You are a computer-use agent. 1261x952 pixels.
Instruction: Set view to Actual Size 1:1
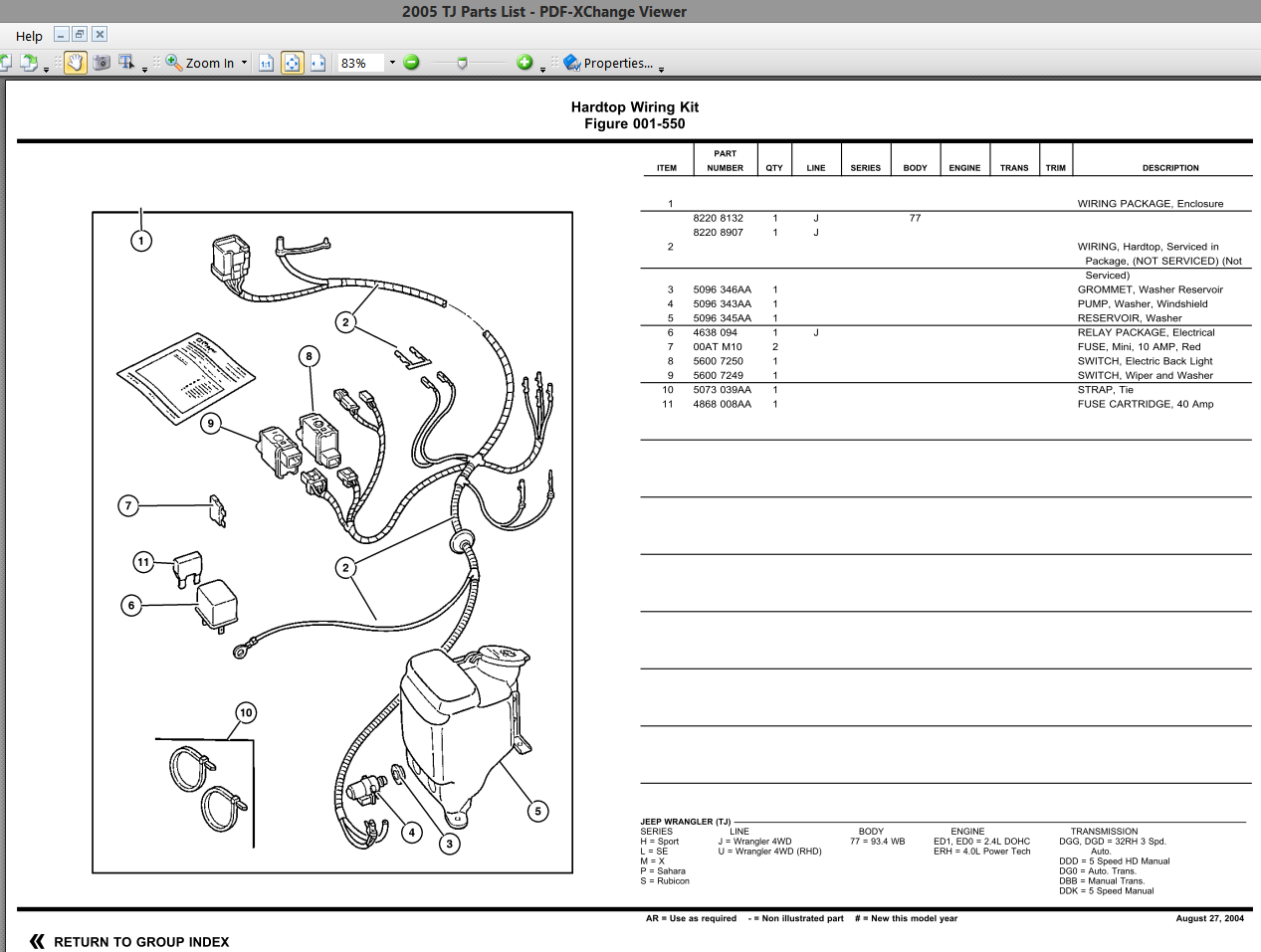click(264, 63)
